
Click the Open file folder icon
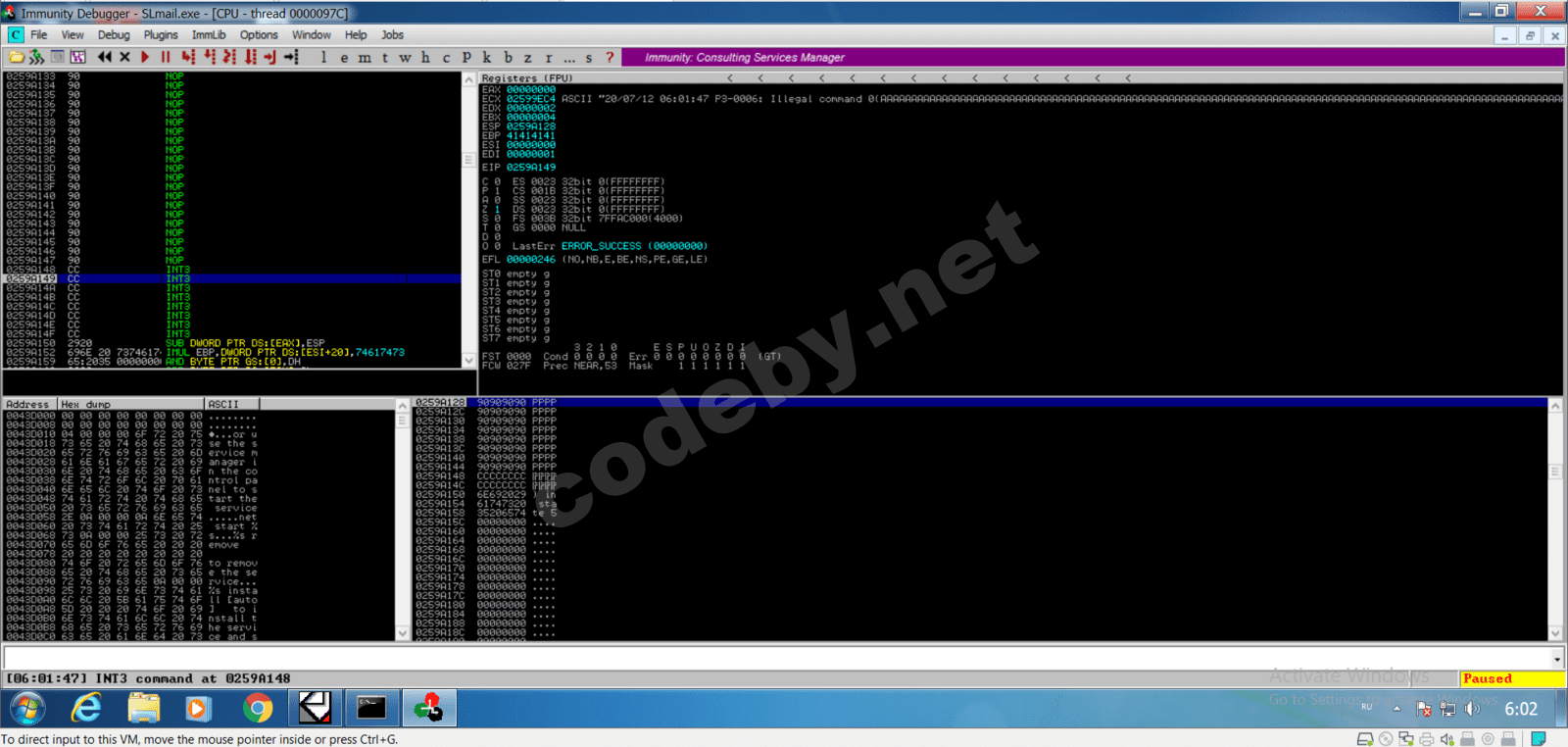pyautogui.click(x=17, y=57)
